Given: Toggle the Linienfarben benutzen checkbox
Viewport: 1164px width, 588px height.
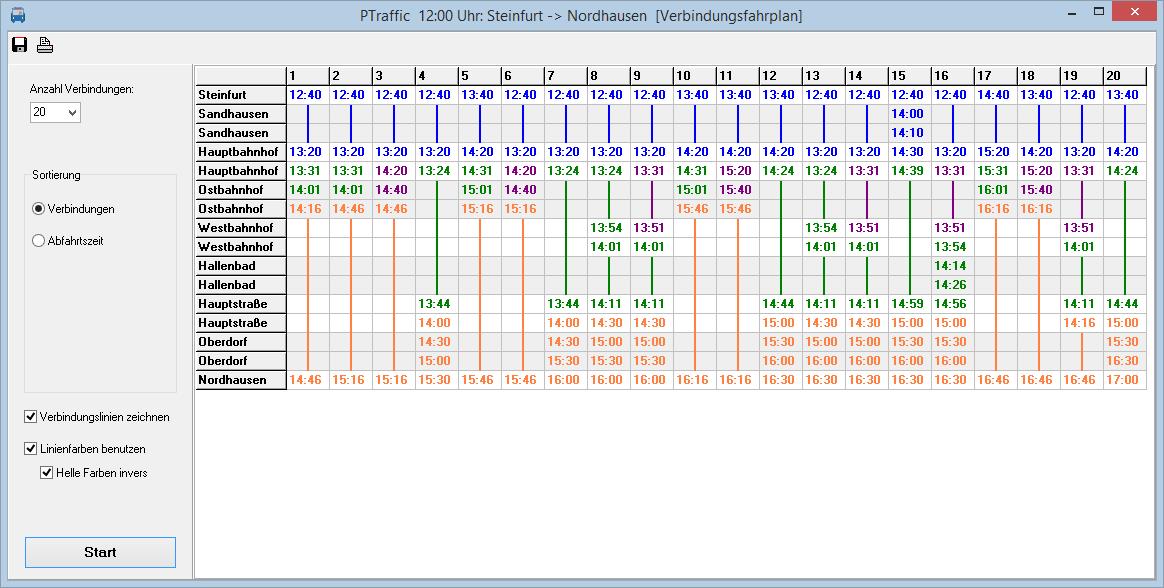Looking at the screenshot, I should (31, 449).
